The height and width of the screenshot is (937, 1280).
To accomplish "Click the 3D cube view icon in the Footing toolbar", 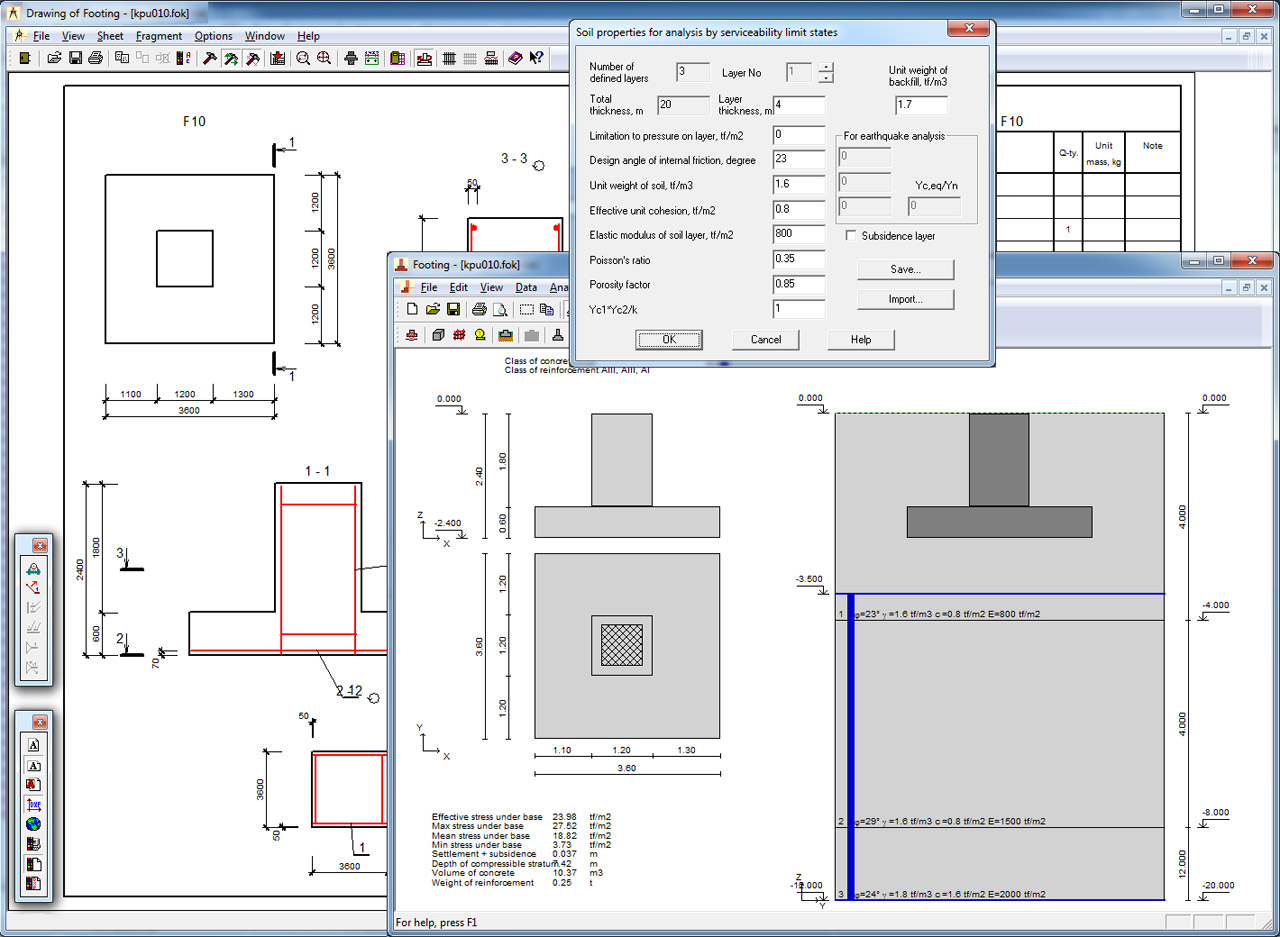I will [438, 335].
